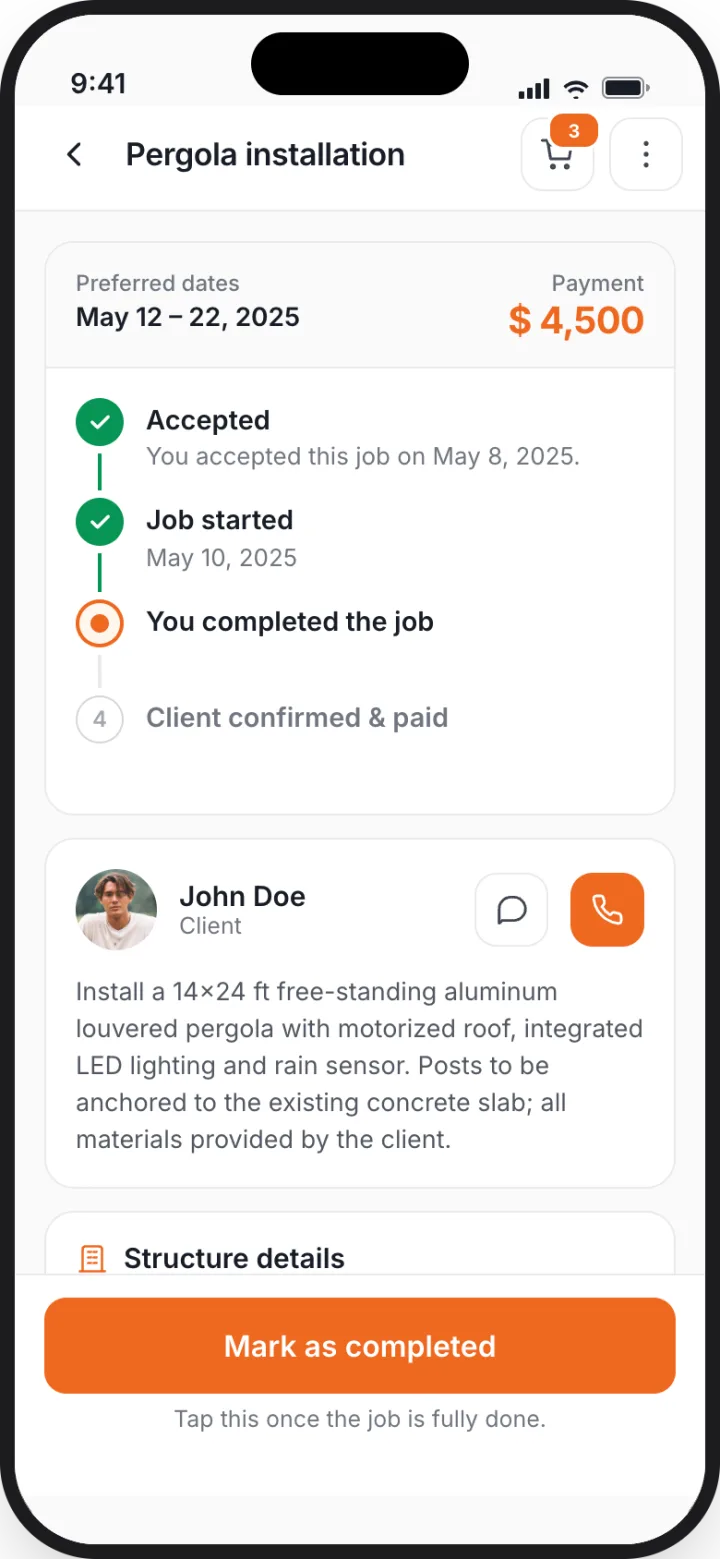Open the three-dot more options menu
The image size is (720, 1559).
pos(646,155)
